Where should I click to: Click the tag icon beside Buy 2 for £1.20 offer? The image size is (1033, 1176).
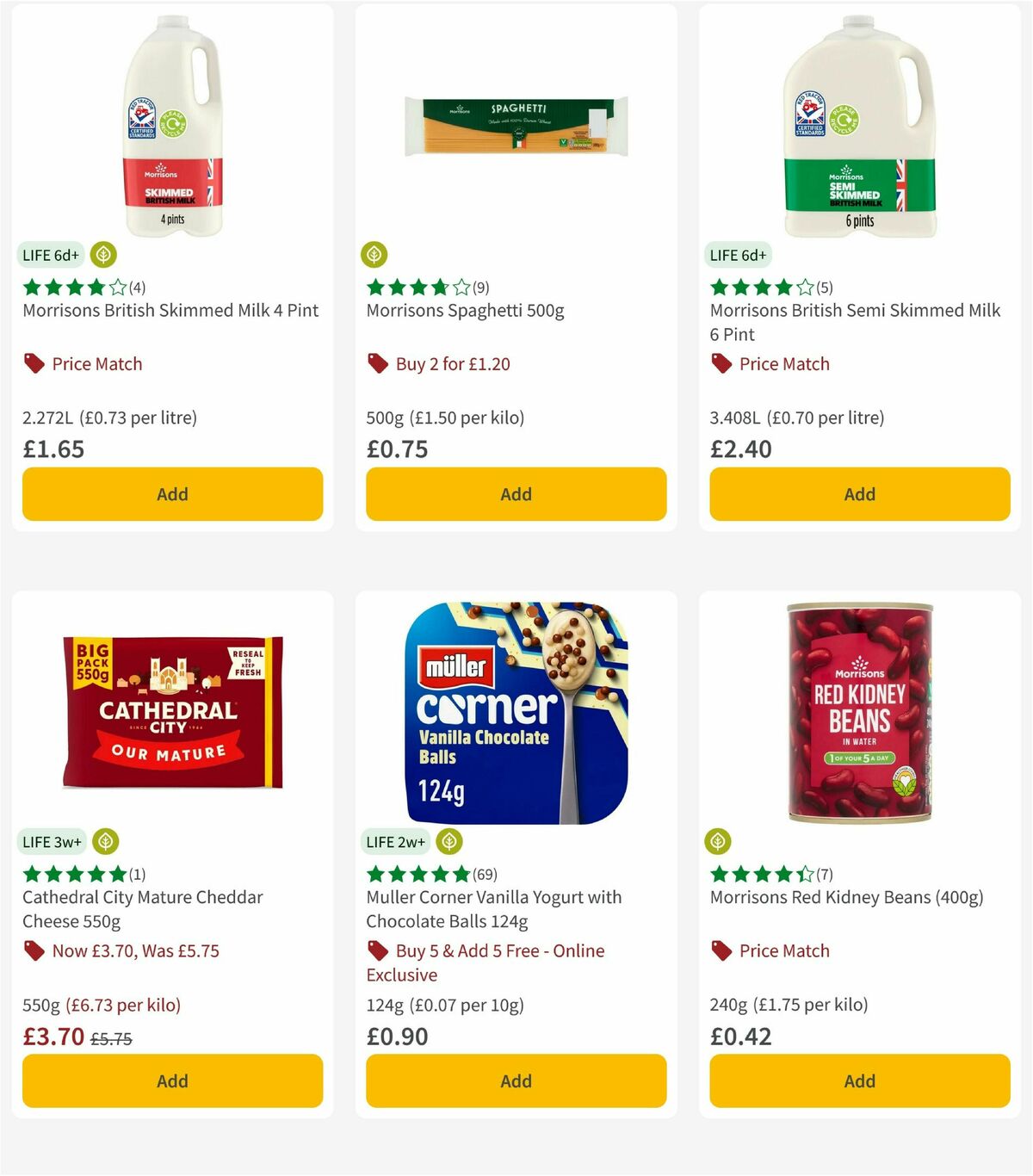click(x=377, y=363)
